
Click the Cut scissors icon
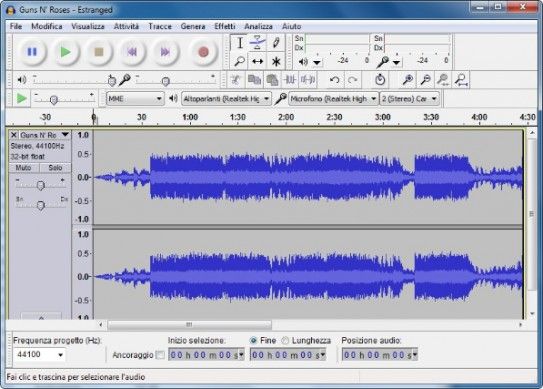(x=235, y=80)
